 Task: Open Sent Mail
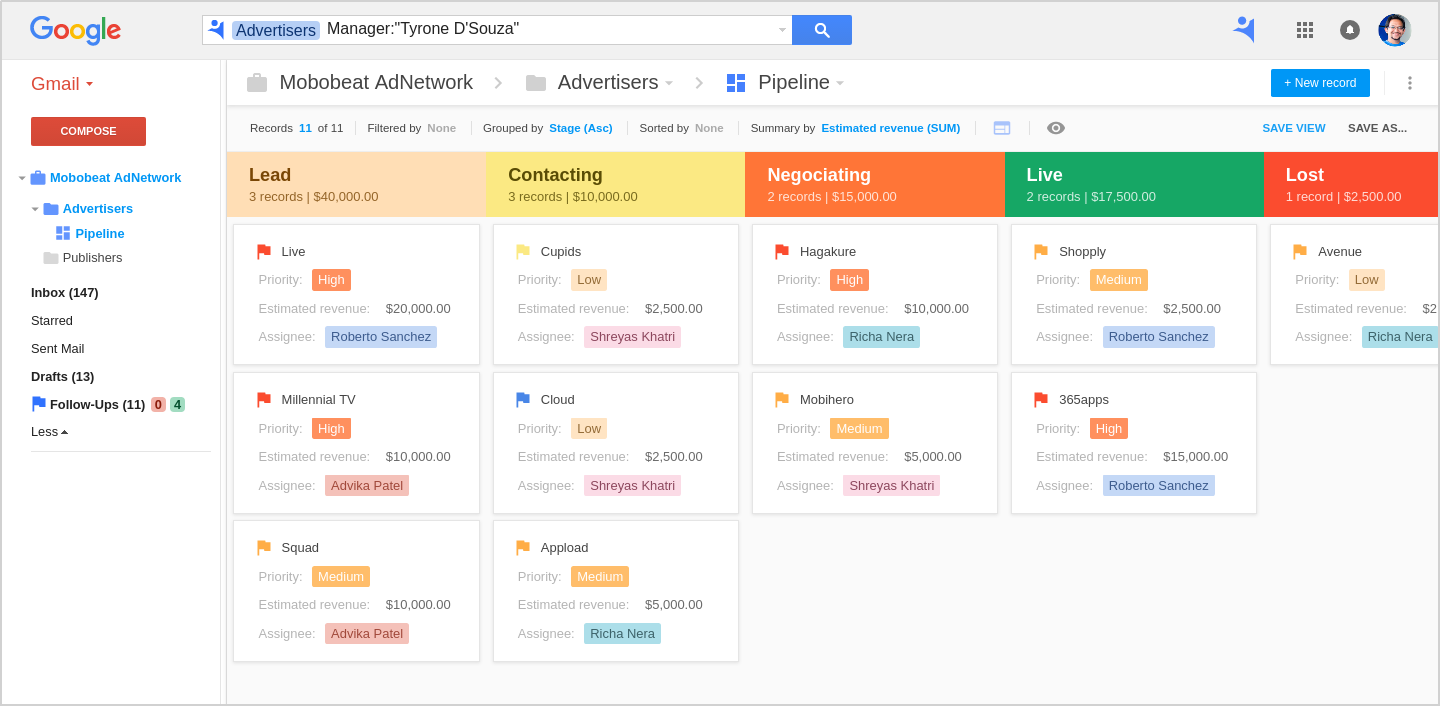point(58,349)
